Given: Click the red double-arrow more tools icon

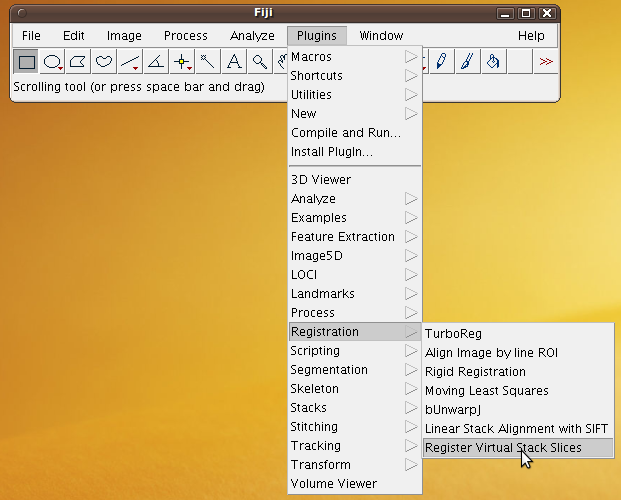Looking at the screenshot, I should (x=545, y=61).
